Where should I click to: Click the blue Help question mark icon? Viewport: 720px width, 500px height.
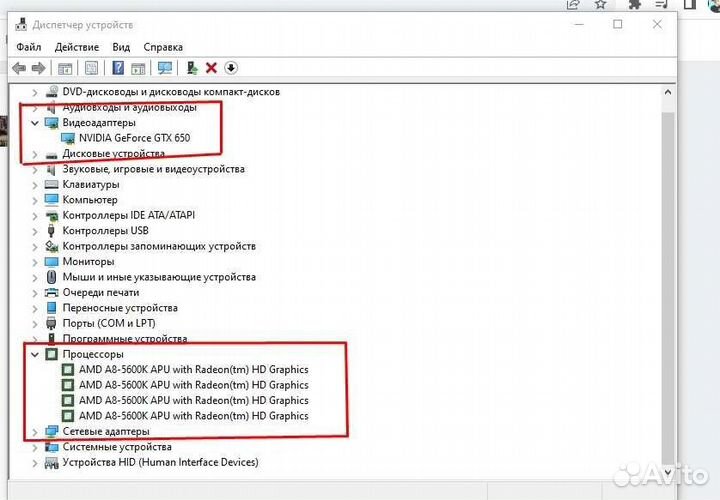pos(118,68)
